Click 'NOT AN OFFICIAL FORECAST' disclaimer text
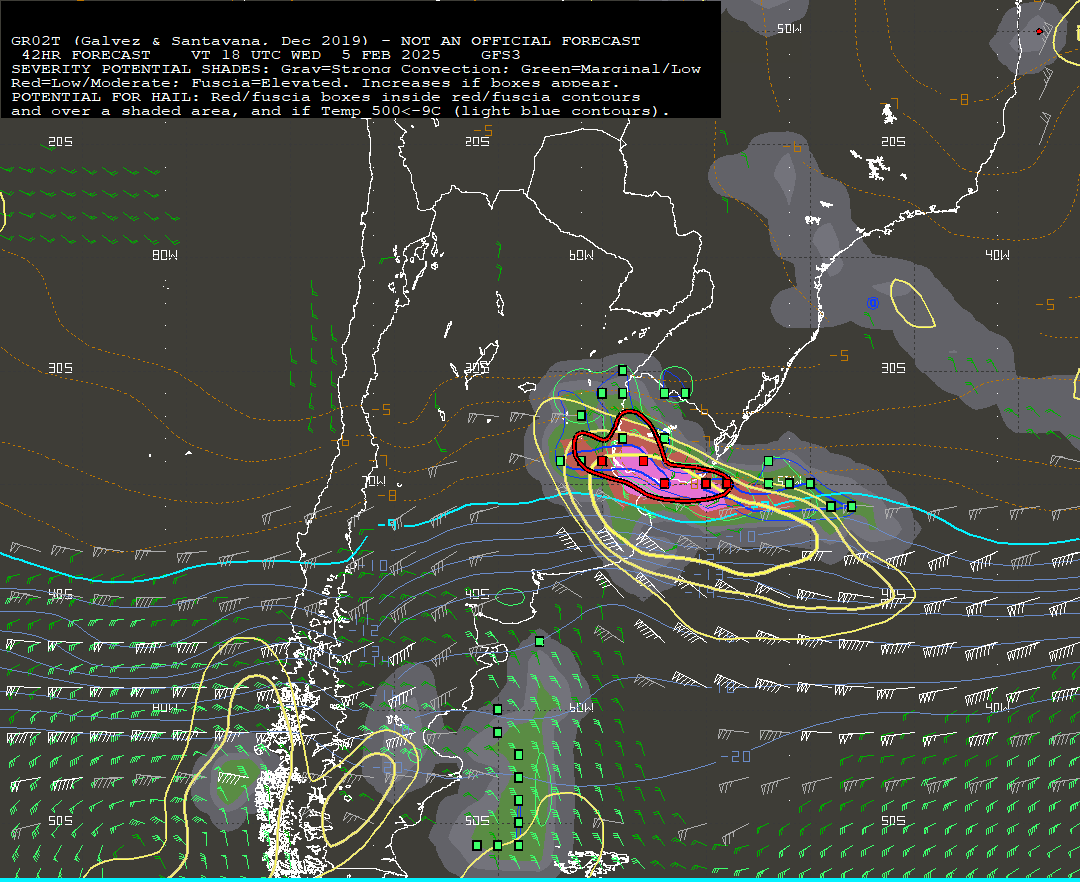This screenshot has width=1080, height=882. pyautogui.click(x=520, y=41)
